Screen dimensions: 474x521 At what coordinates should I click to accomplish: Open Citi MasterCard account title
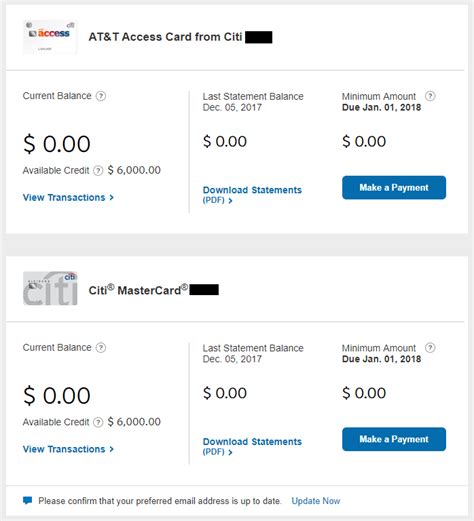(138, 290)
